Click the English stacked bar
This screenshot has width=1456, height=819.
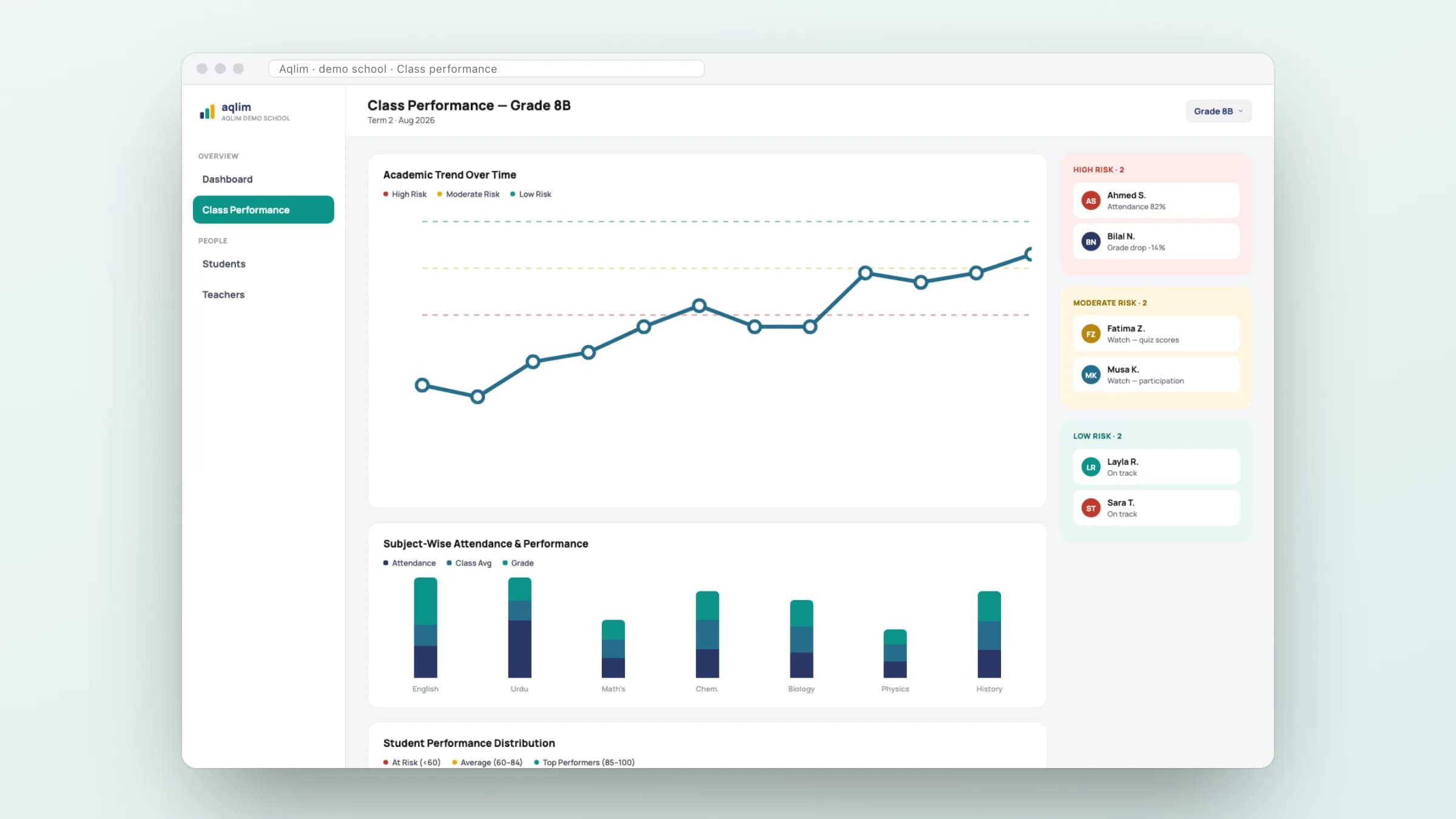tap(425, 628)
